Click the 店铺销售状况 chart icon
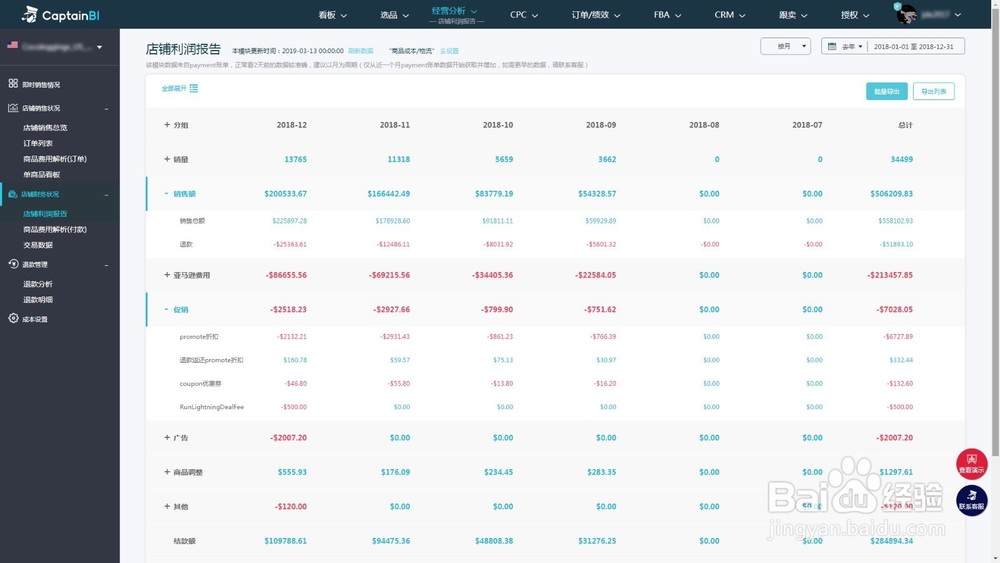This screenshot has height=563, width=1000. point(13,108)
